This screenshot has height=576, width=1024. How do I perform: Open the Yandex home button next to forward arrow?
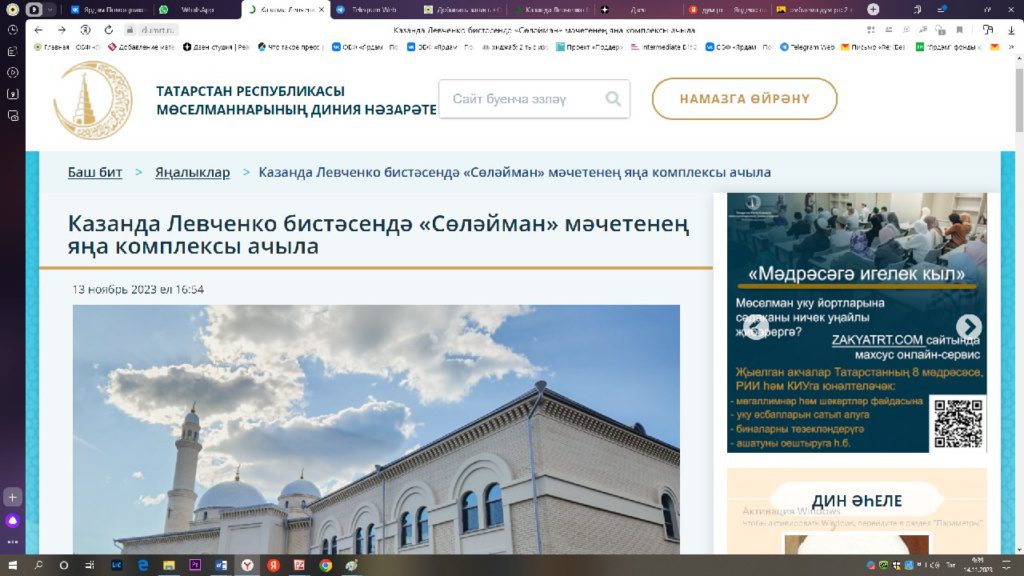85,30
